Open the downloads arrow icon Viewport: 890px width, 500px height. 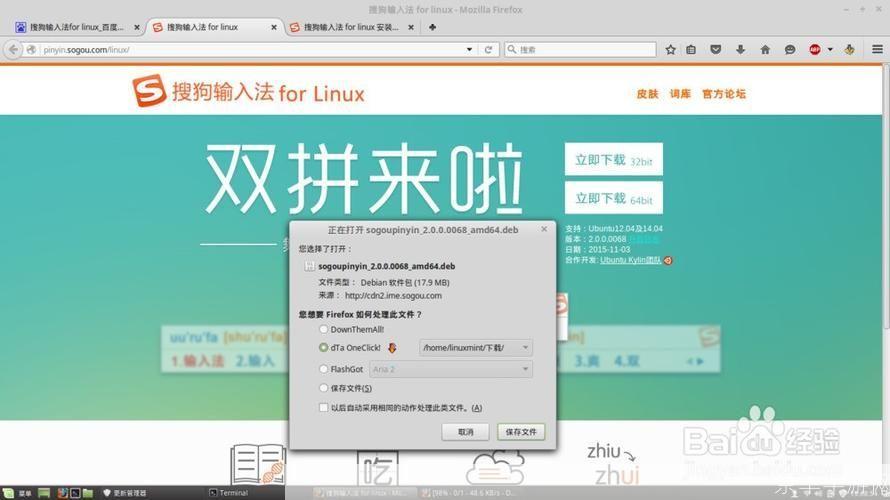click(x=740, y=50)
